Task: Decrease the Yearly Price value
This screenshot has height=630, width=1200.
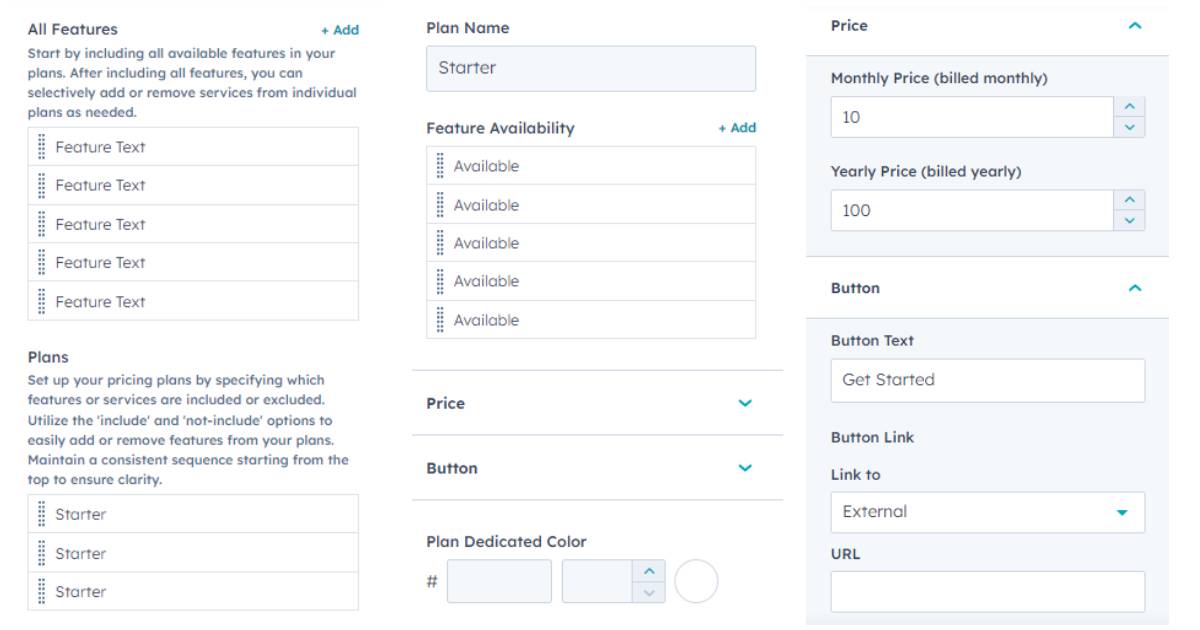Action: pyautogui.click(x=1129, y=221)
